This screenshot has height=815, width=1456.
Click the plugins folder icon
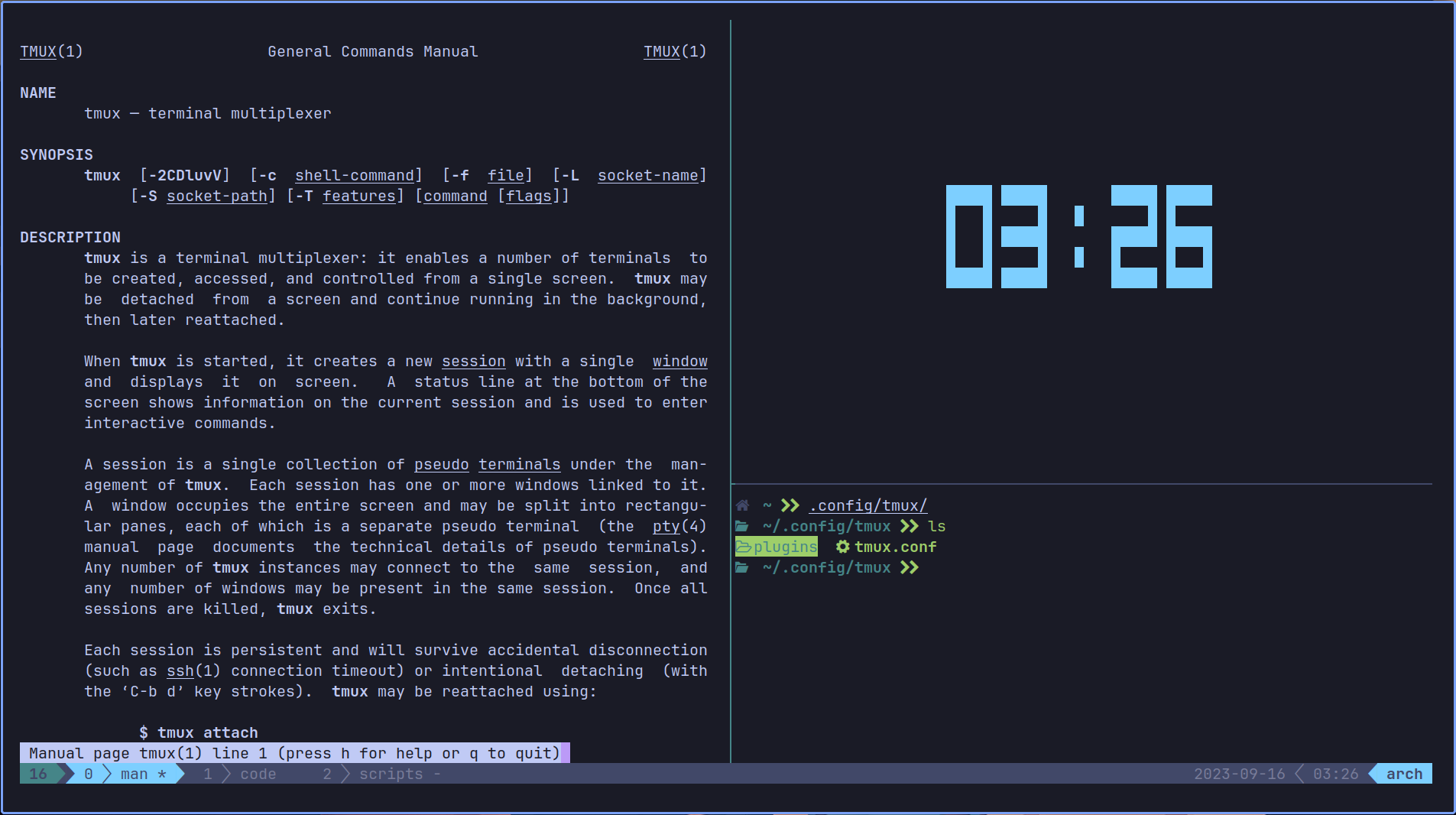click(744, 547)
